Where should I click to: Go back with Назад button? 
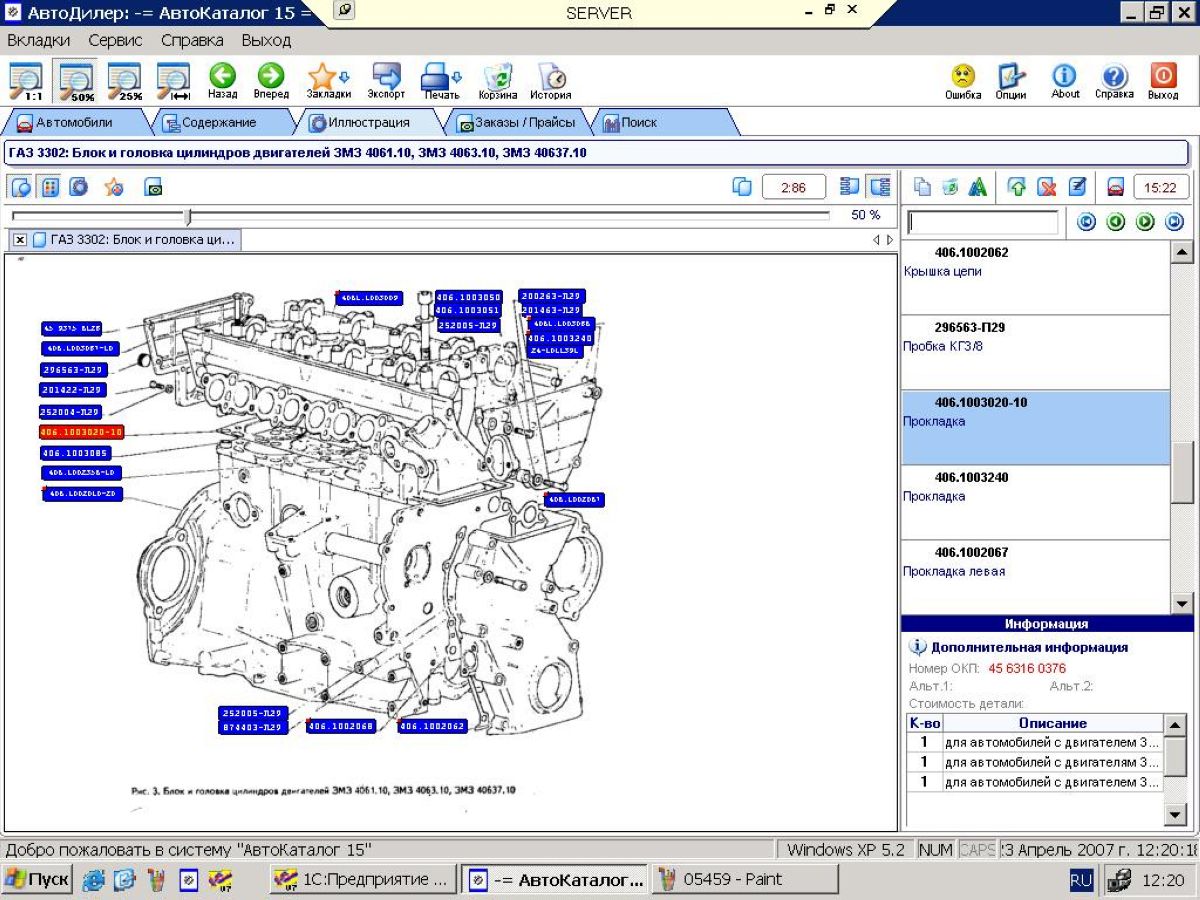(222, 82)
